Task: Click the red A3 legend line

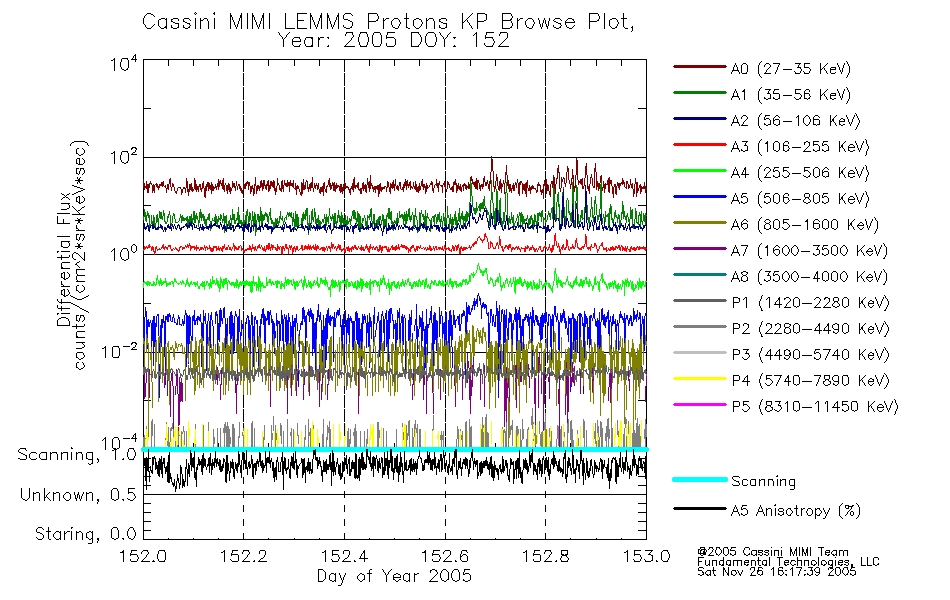Action: pos(700,145)
